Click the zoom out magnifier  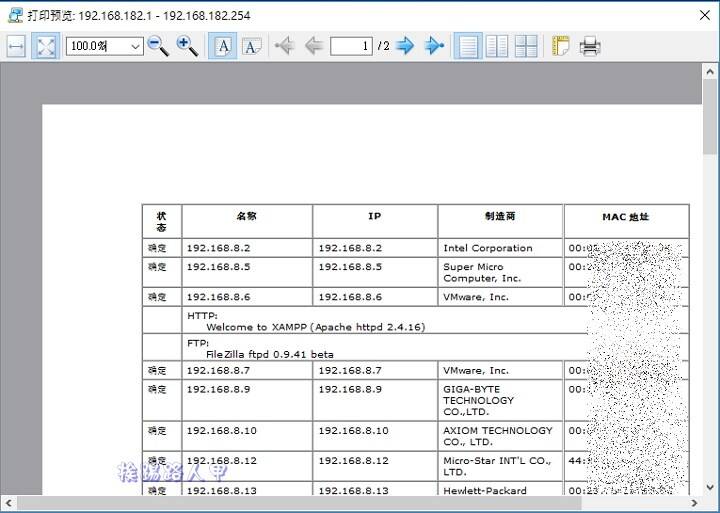[x=158, y=46]
